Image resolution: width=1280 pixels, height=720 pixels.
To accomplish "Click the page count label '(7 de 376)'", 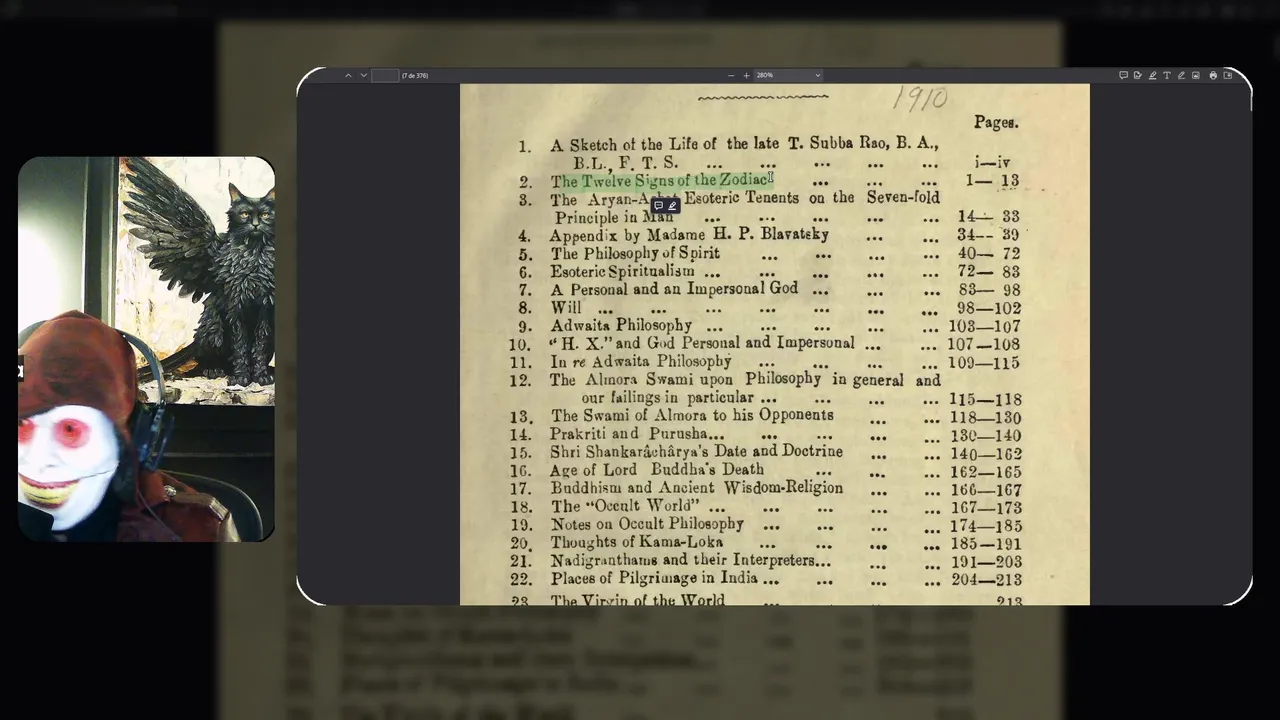I will [x=415, y=75].
